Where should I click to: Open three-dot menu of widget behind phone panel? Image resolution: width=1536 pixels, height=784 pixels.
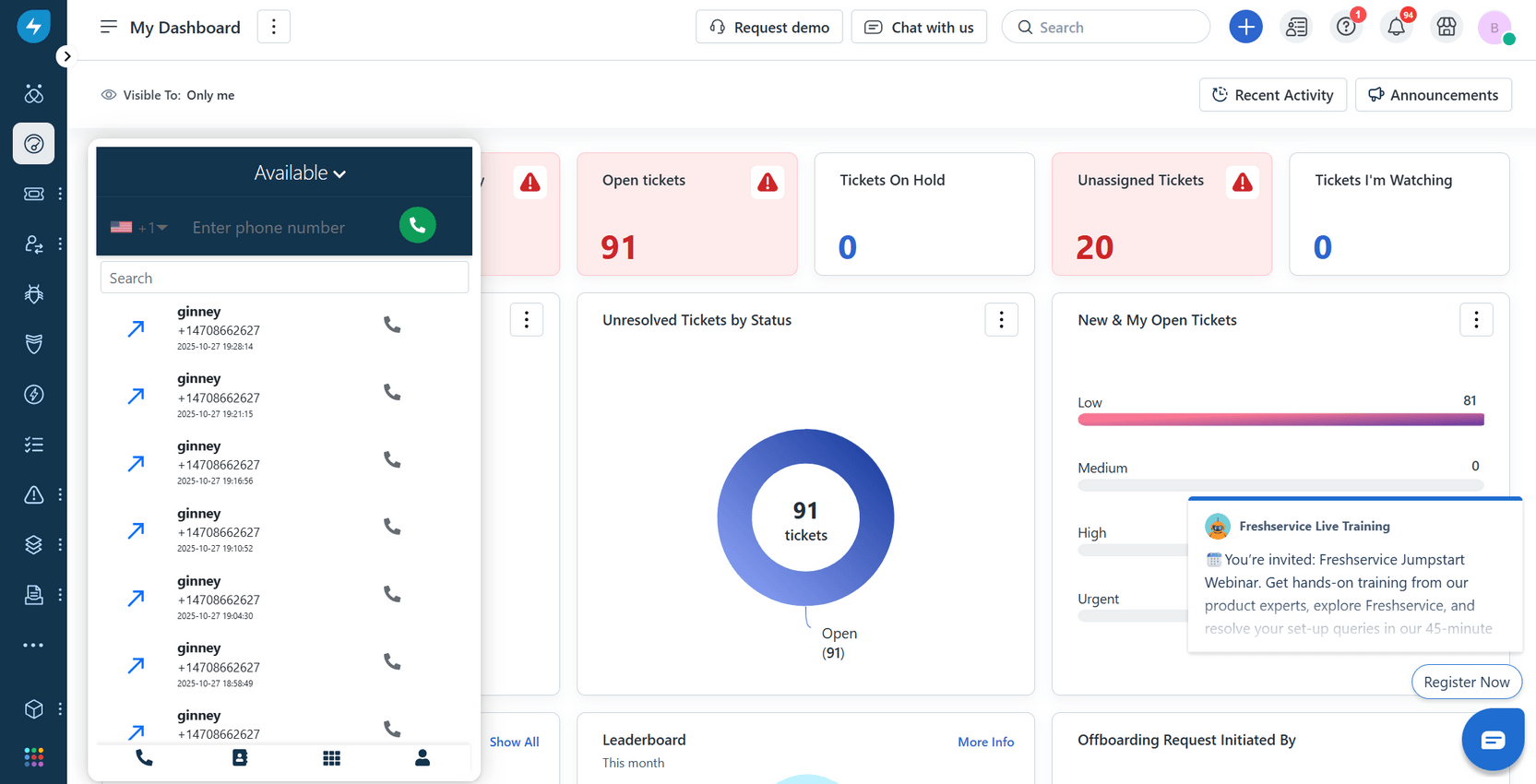(x=527, y=320)
